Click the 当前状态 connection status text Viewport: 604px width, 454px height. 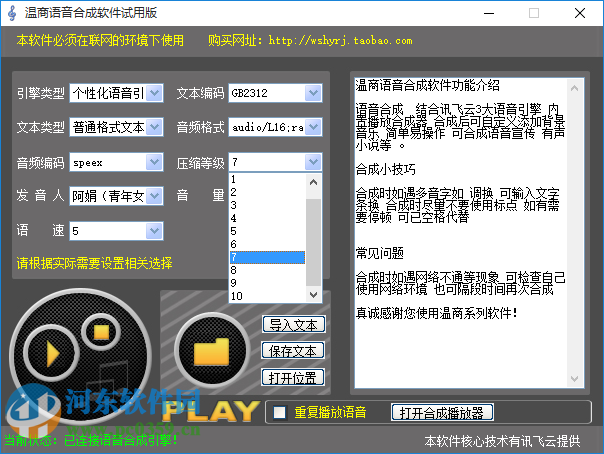[91, 441]
